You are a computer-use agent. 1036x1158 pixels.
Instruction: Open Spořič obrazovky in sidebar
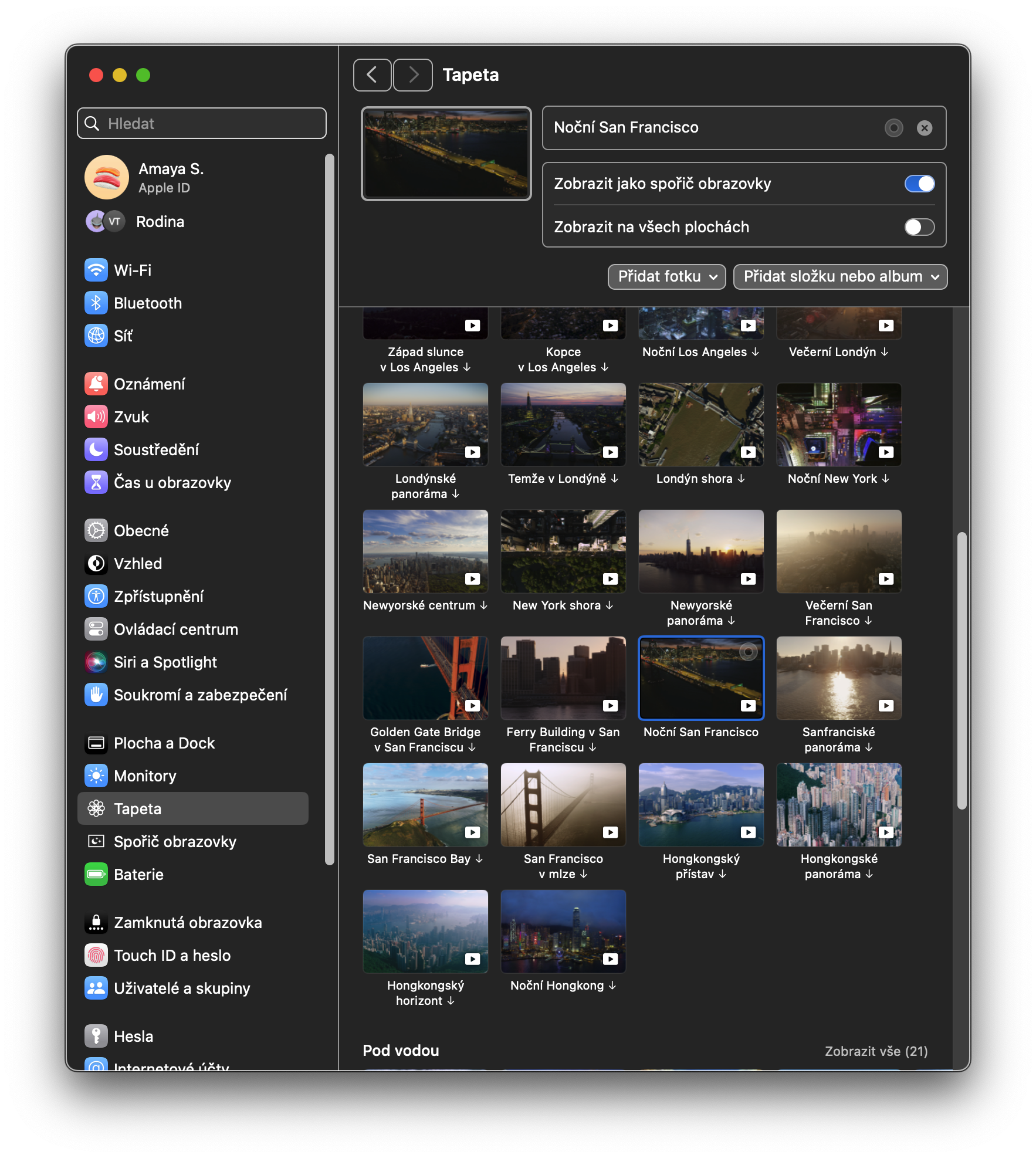(175, 841)
